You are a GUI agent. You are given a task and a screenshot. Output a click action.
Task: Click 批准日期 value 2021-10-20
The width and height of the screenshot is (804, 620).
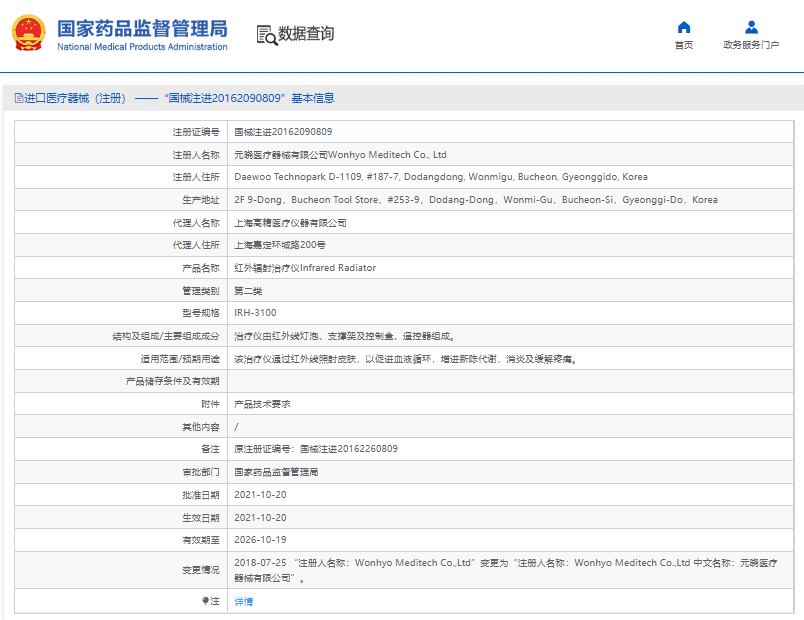pos(260,495)
